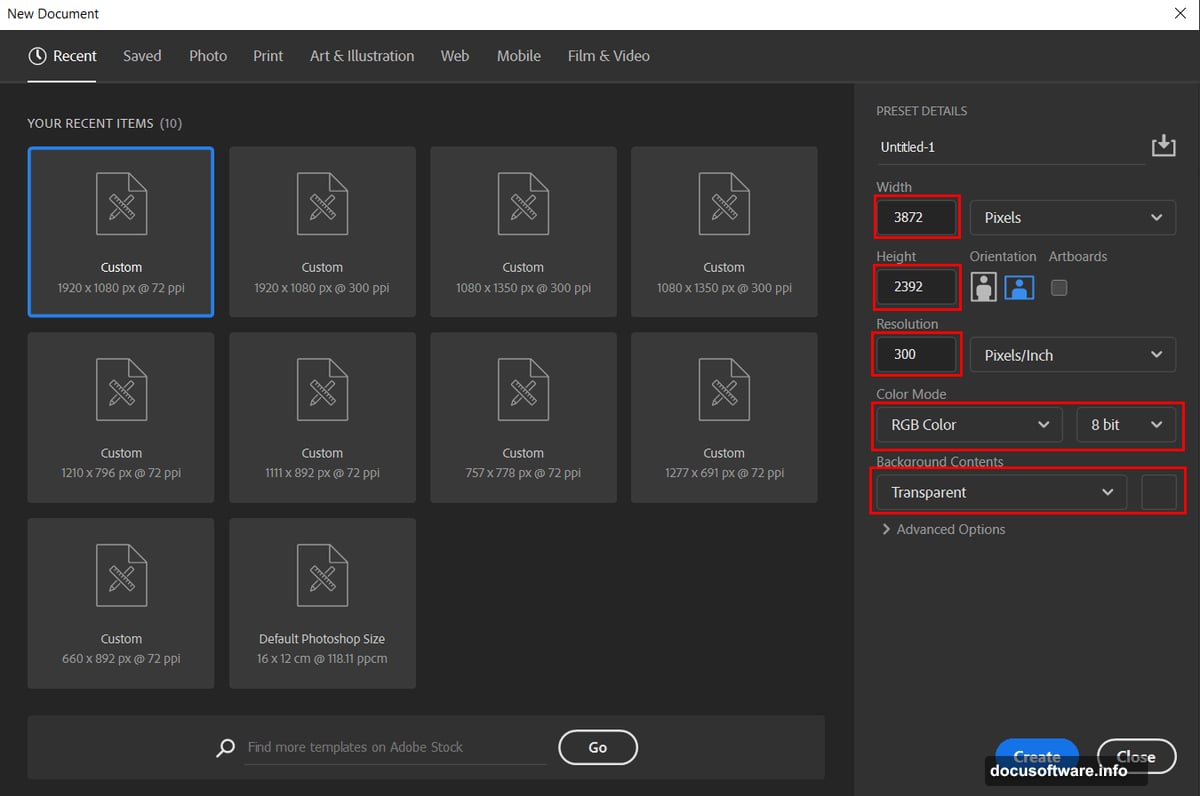The height and width of the screenshot is (796, 1200).
Task: Click the Go button for Adobe Stock templates
Action: point(597,747)
